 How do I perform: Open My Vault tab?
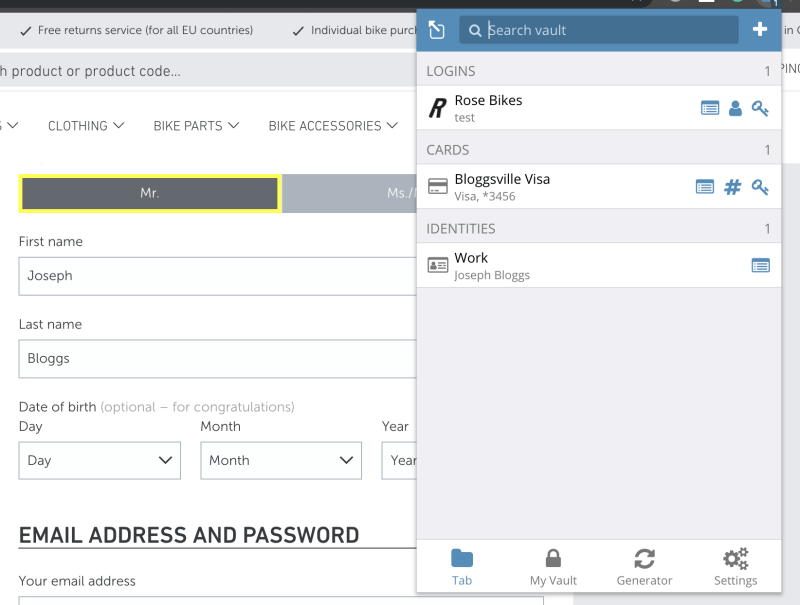(x=553, y=567)
